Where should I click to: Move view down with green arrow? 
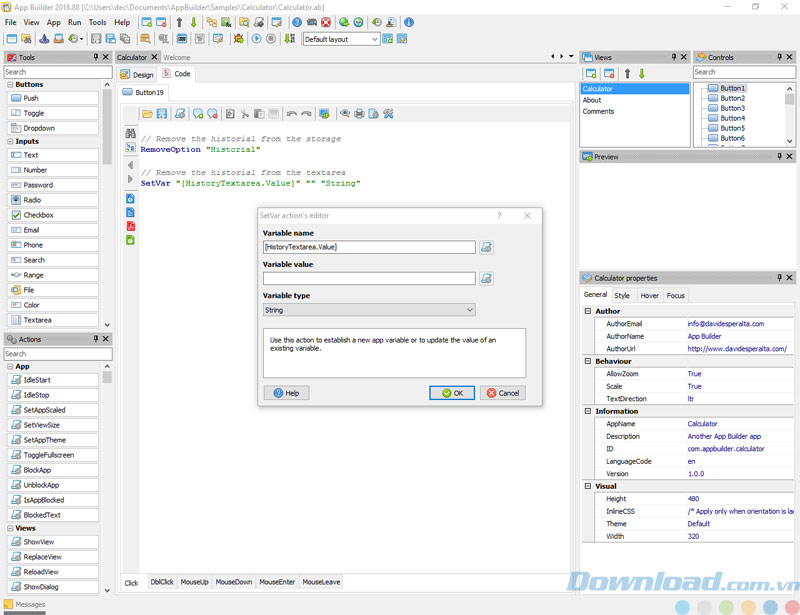pyautogui.click(x=641, y=73)
